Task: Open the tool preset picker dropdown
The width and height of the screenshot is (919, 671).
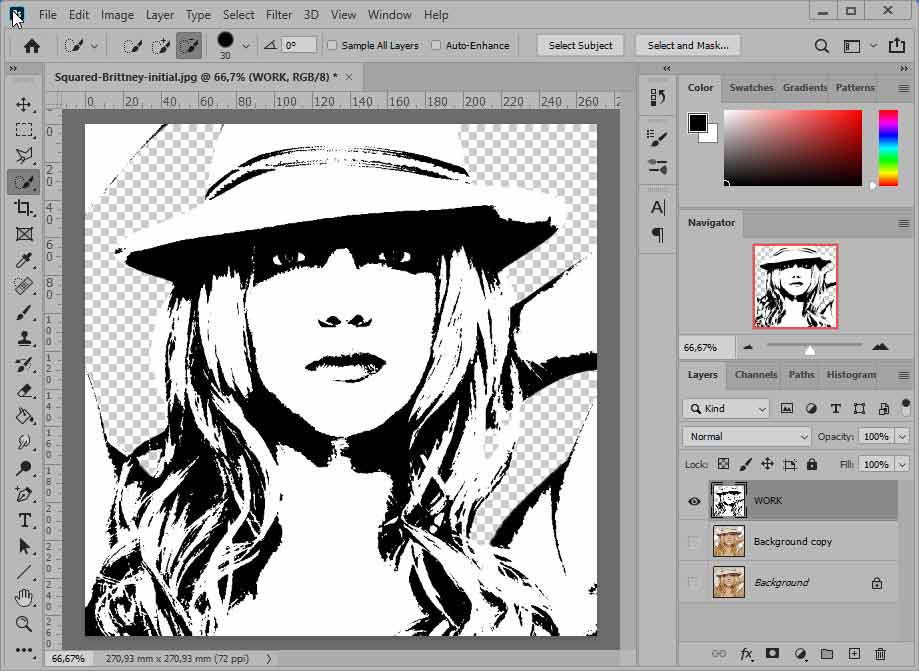Action: point(94,46)
